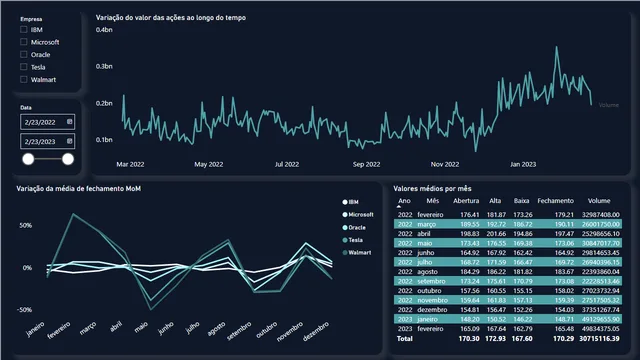640x360 pixels.
Task: Select the 2022 março table row
Action: point(508,224)
